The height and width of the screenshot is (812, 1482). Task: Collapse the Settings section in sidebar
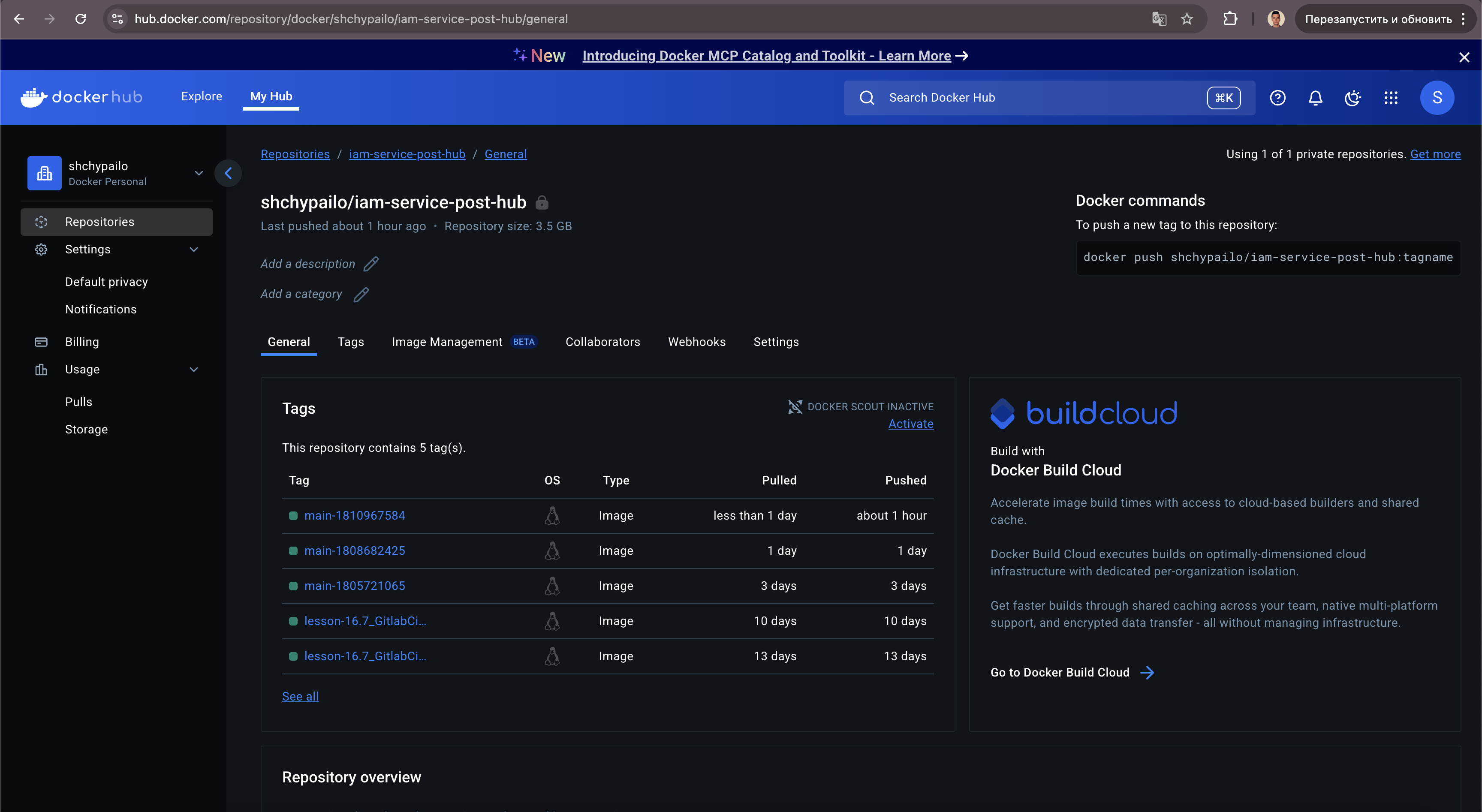point(194,250)
